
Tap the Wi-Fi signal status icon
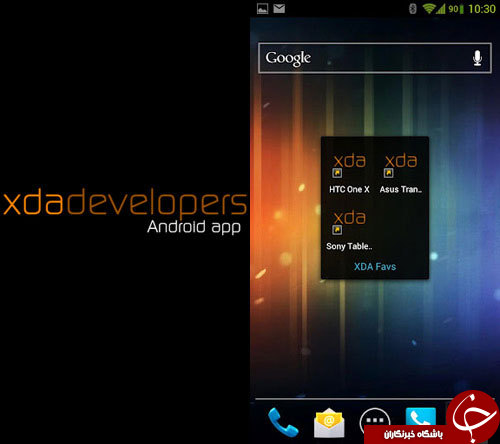429,9
